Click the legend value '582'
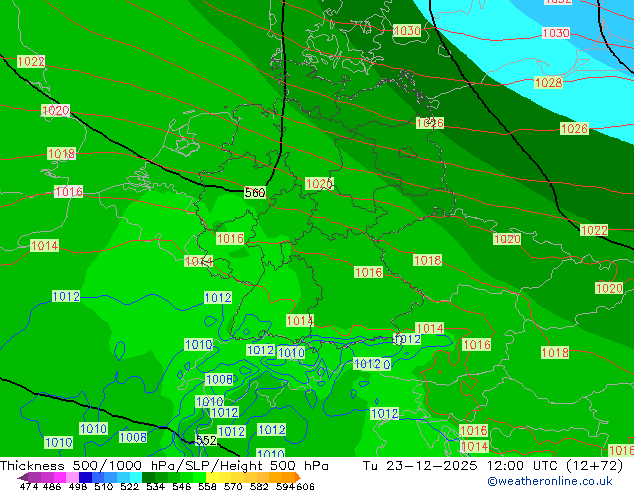Screen dimensions: 634x490 click(x=259, y=486)
